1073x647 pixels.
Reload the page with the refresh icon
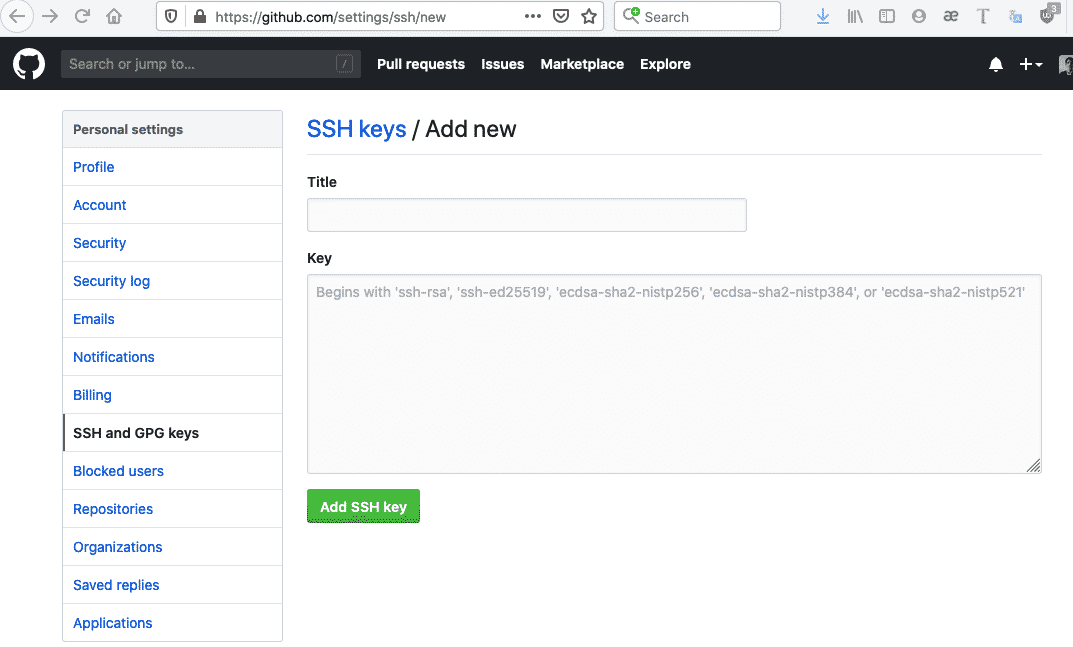click(x=82, y=16)
